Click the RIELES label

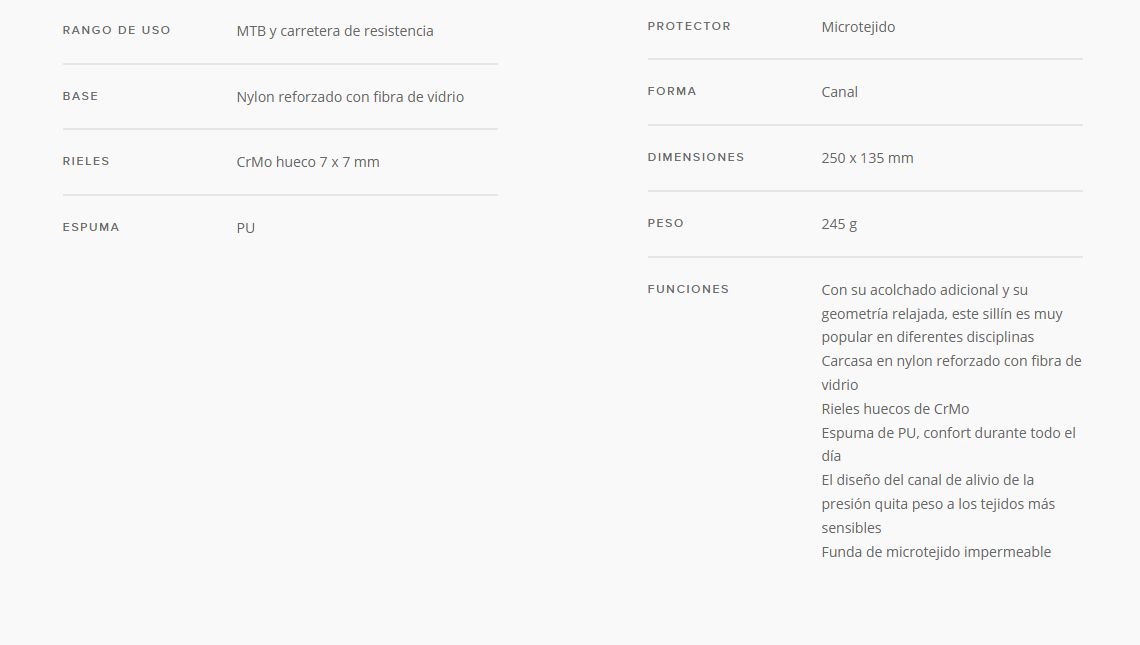86,161
